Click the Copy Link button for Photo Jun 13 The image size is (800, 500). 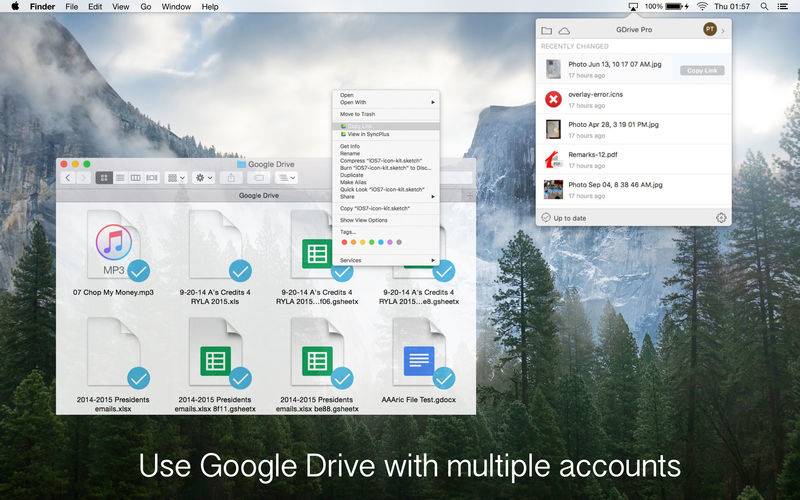click(x=702, y=70)
